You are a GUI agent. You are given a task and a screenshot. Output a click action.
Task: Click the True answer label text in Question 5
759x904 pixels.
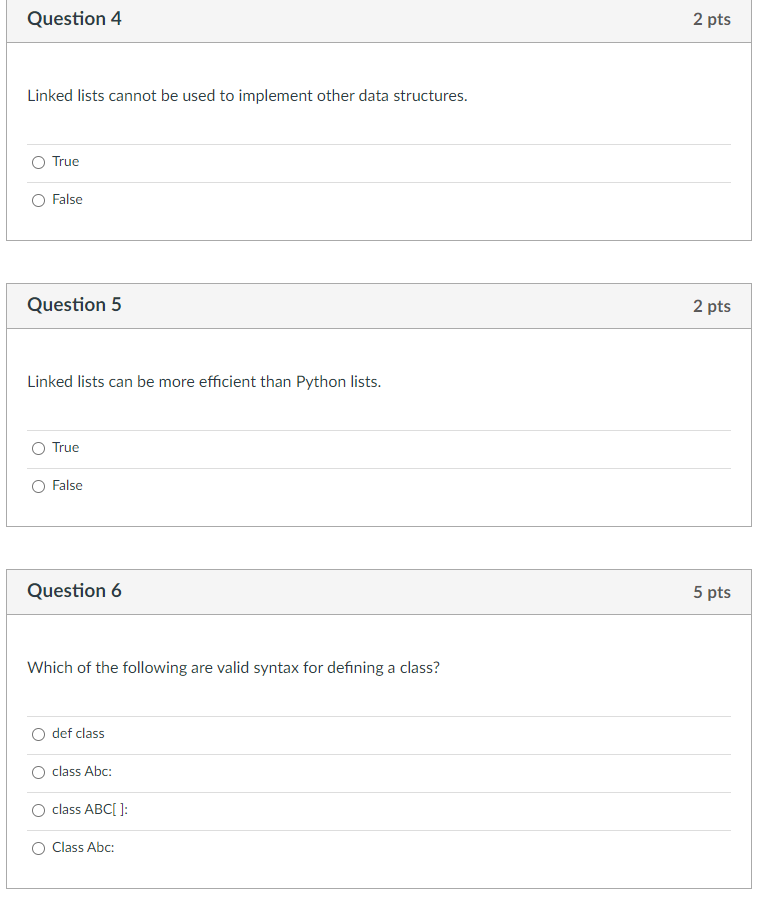coord(66,447)
